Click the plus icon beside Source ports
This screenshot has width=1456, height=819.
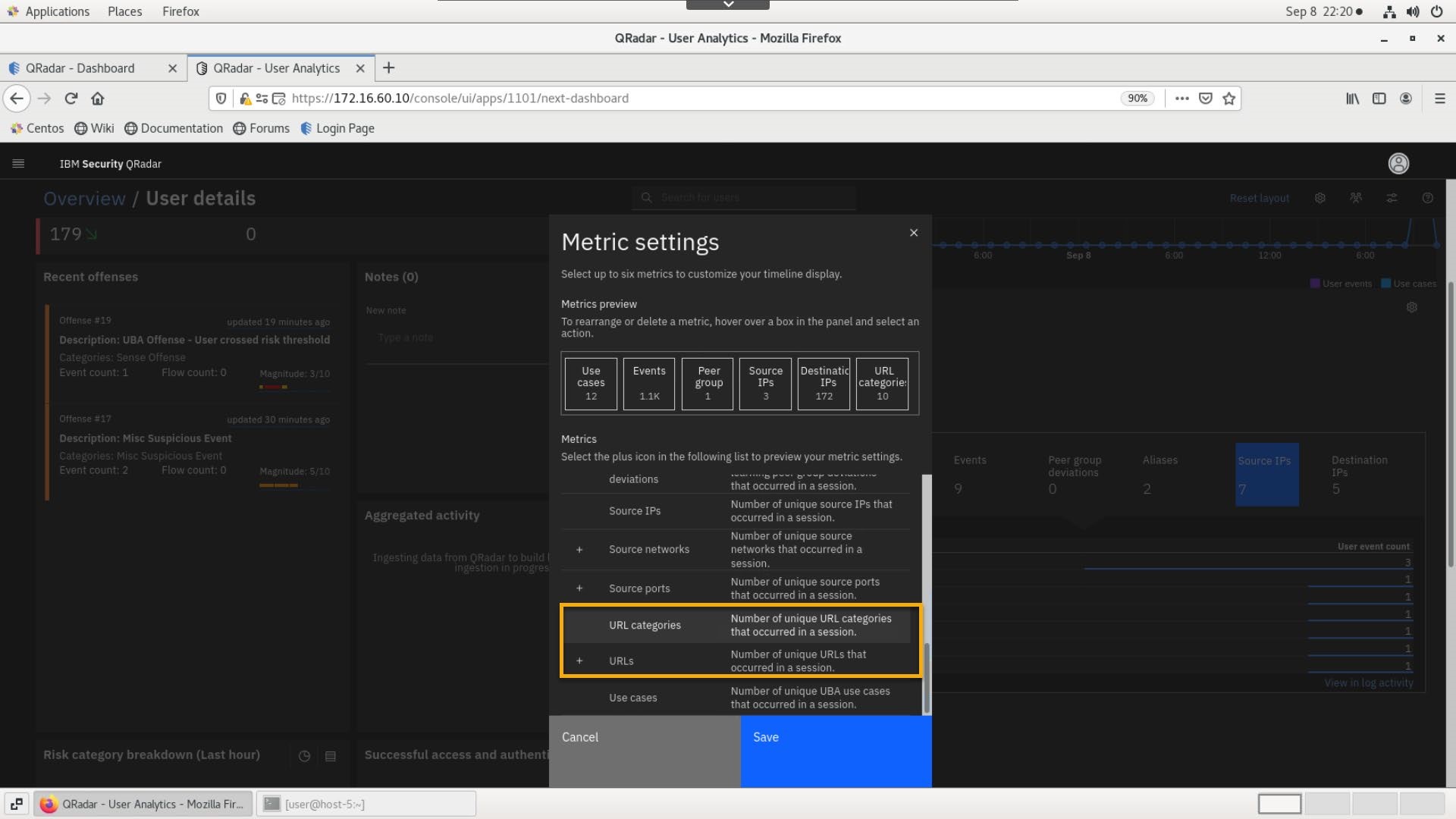579,588
